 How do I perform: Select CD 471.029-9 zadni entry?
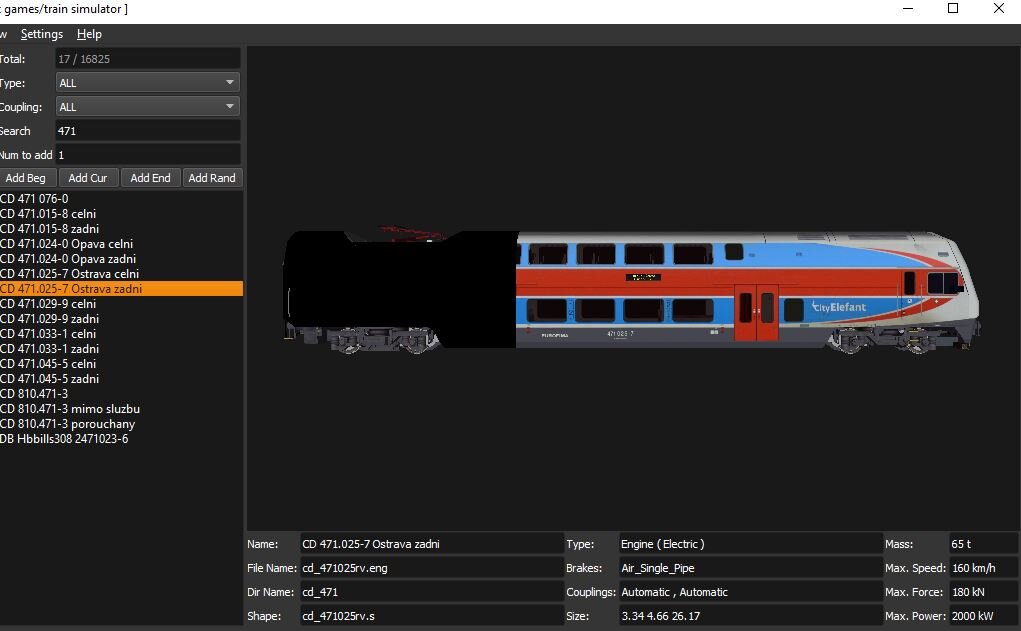(121, 318)
